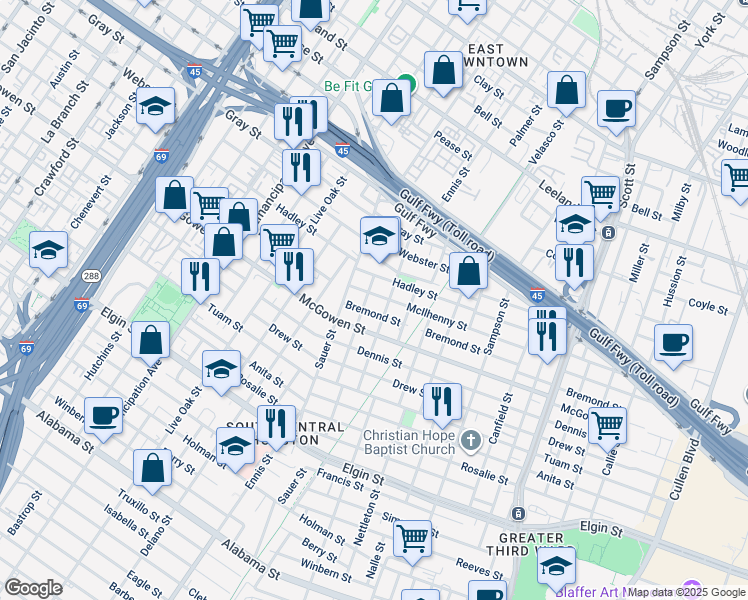The image size is (748, 600).
Task: Click the Hussion St label
Action: pos(675,281)
